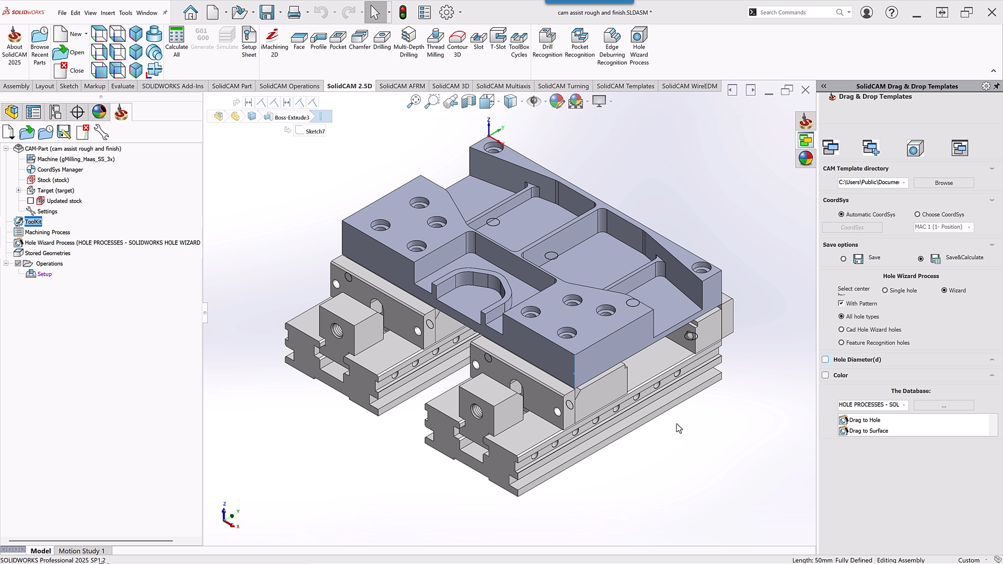Add a Contour 3D operation

point(457,42)
